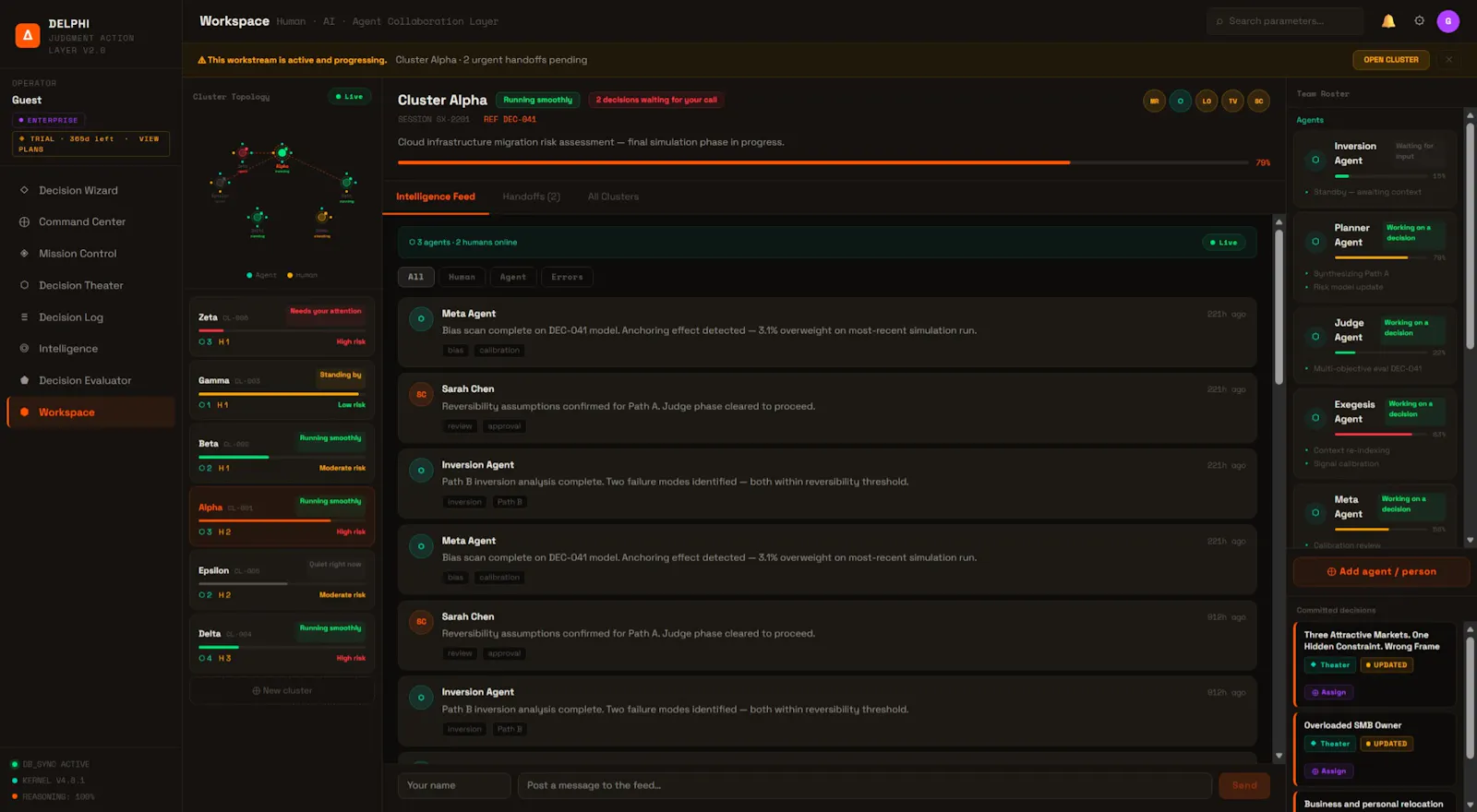Click the Meta Agent roster icon

[1315, 513]
